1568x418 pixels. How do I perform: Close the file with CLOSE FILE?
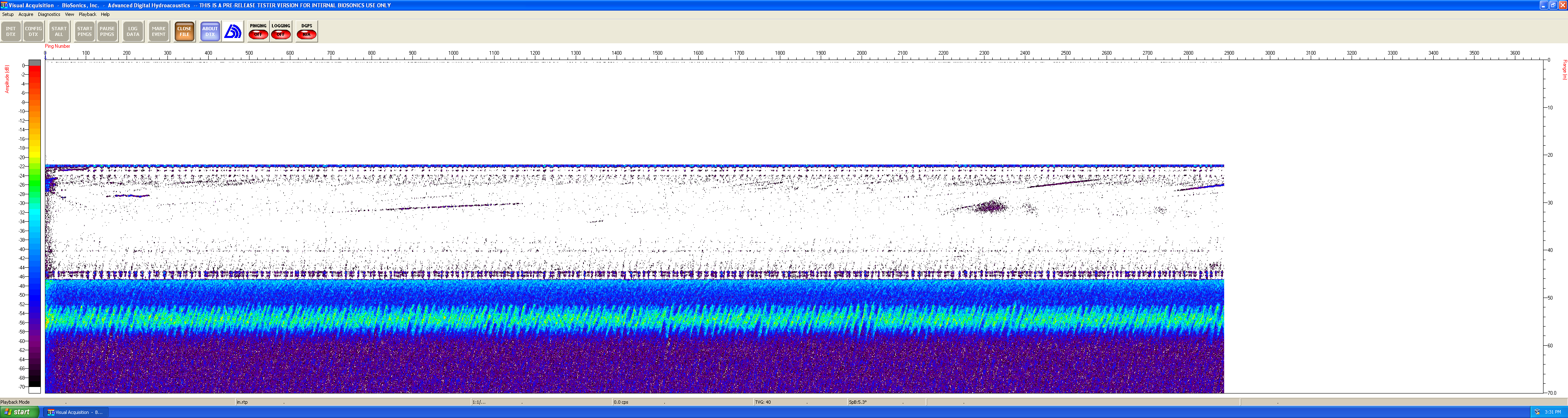tap(185, 32)
